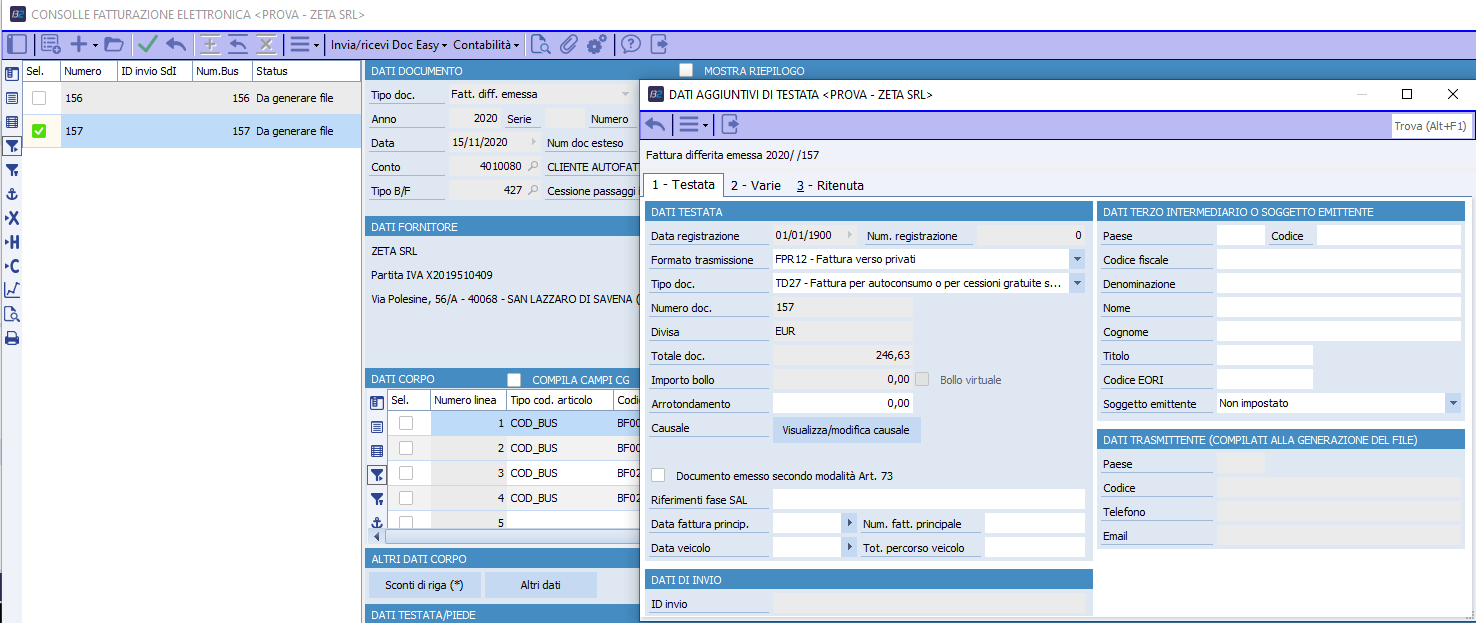Viewport: 1476px width, 623px height.
Task: Click the anchor icon in left sidebar
Action: click(12, 194)
